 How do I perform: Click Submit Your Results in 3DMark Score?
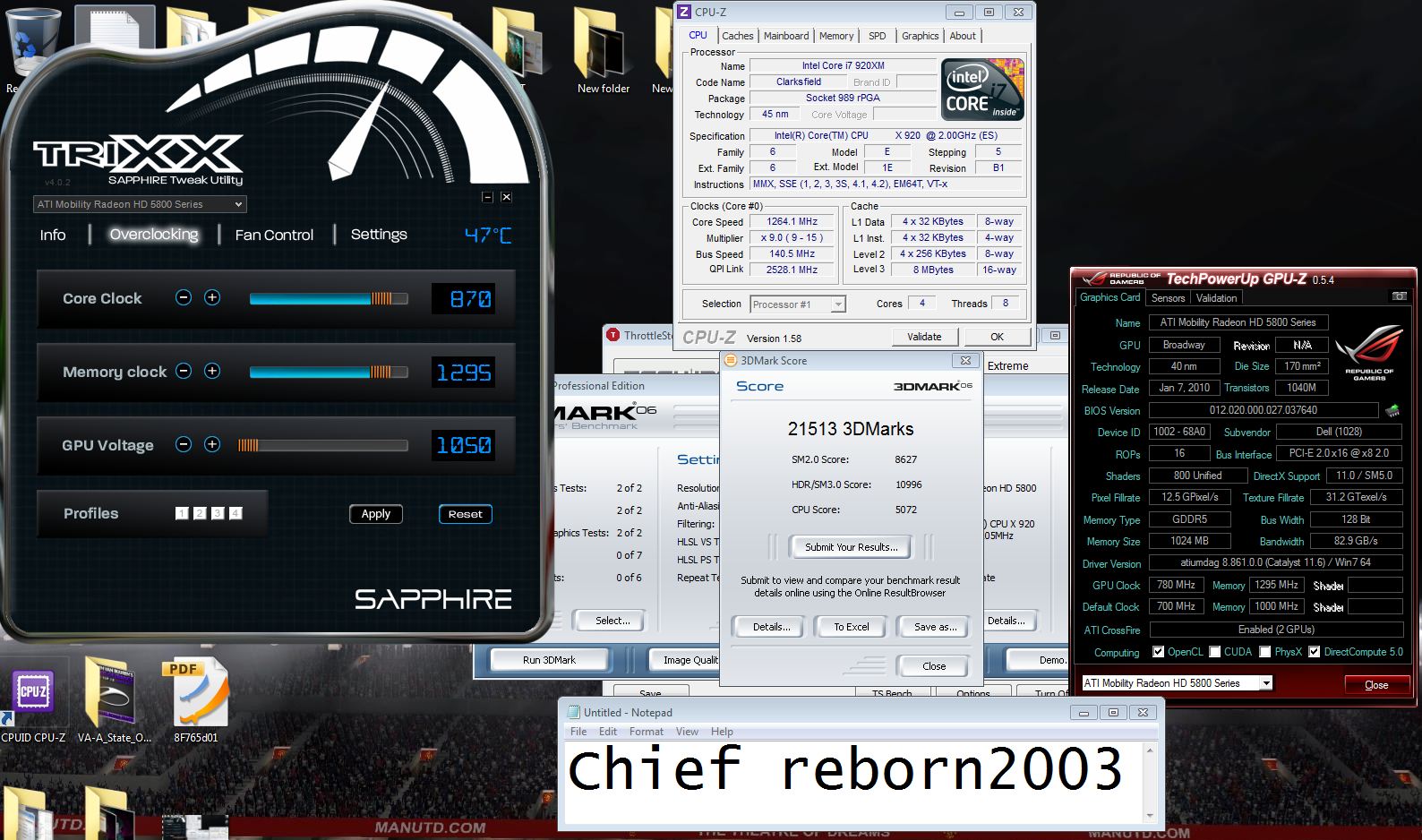tap(851, 547)
